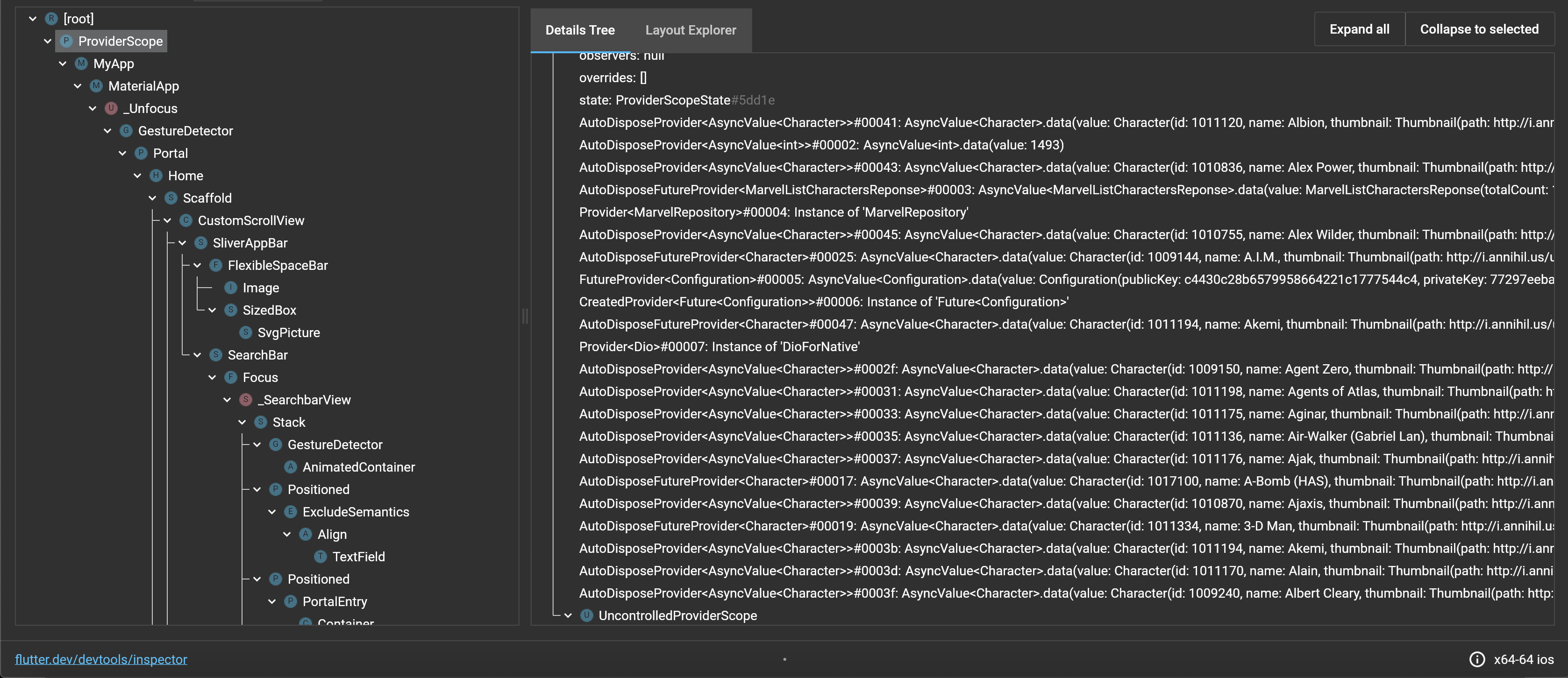The height and width of the screenshot is (678, 1568).
Task: Collapse the _Unfocus tree node
Action: point(93,108)
